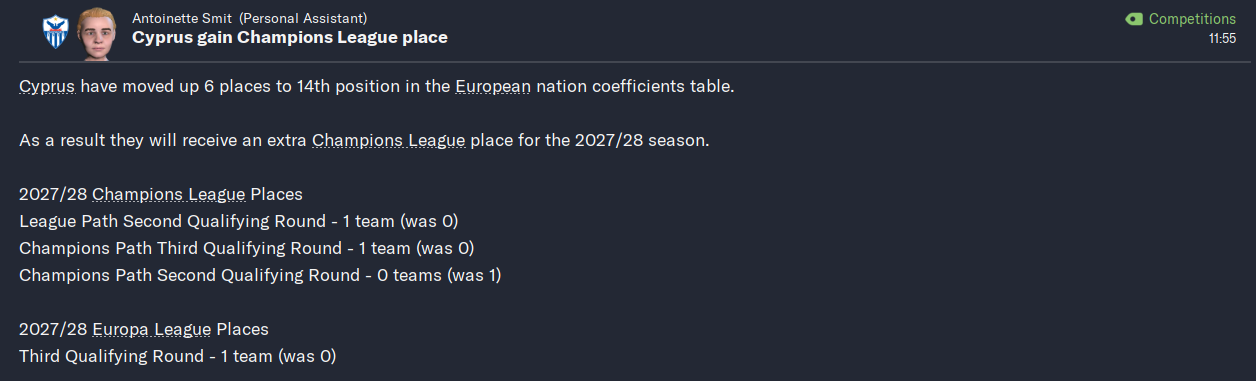Viewport: 1256px width, 381px height.
Task: Click Champions Path Second Qualifying Round line
Action: point(260,275)
